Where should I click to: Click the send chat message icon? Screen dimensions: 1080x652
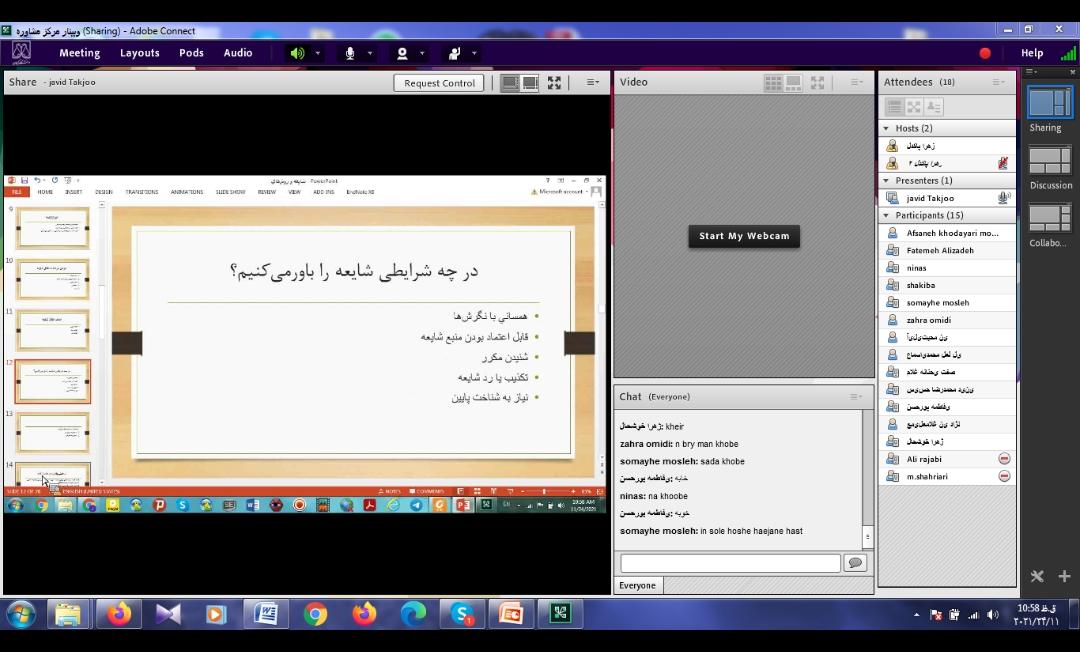pos(855,563)
